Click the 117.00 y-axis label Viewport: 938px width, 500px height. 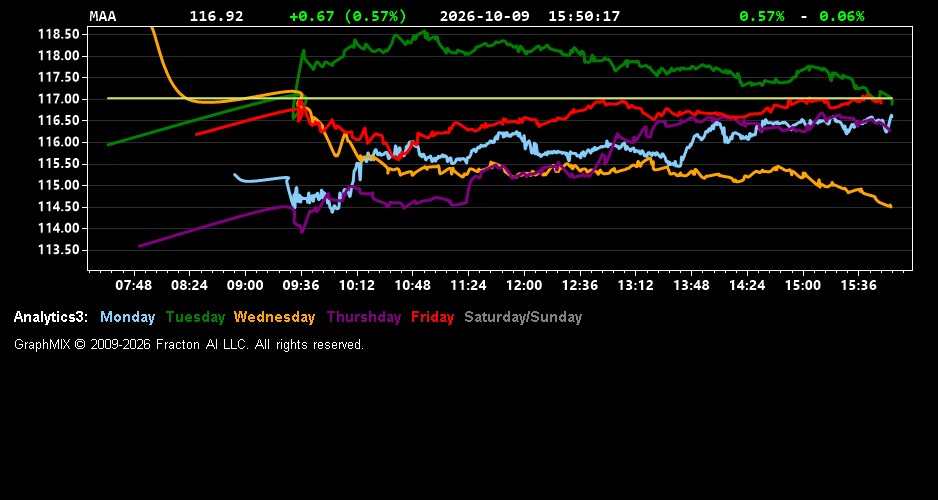pos(59,99)
